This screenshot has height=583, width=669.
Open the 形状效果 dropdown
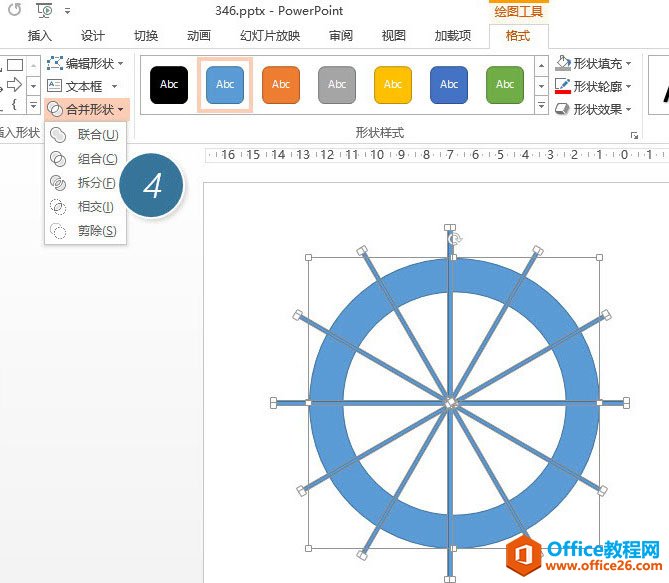[593, 109]
